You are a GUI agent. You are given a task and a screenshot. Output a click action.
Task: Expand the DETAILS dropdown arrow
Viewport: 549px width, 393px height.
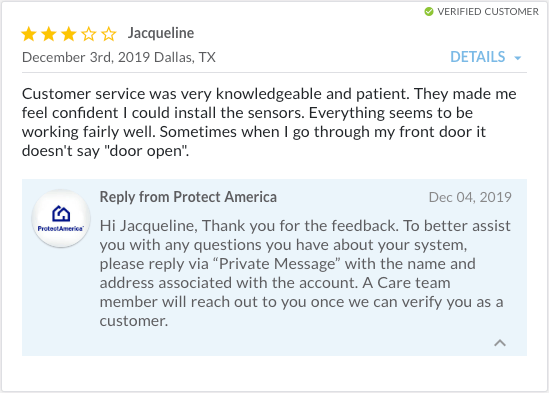(517, 58)
